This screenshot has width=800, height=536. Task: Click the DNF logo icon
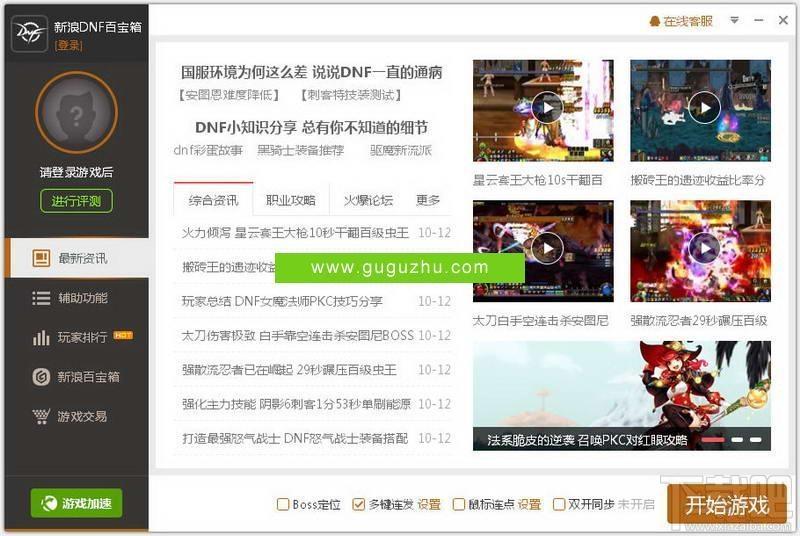click(x=29, y=34)
